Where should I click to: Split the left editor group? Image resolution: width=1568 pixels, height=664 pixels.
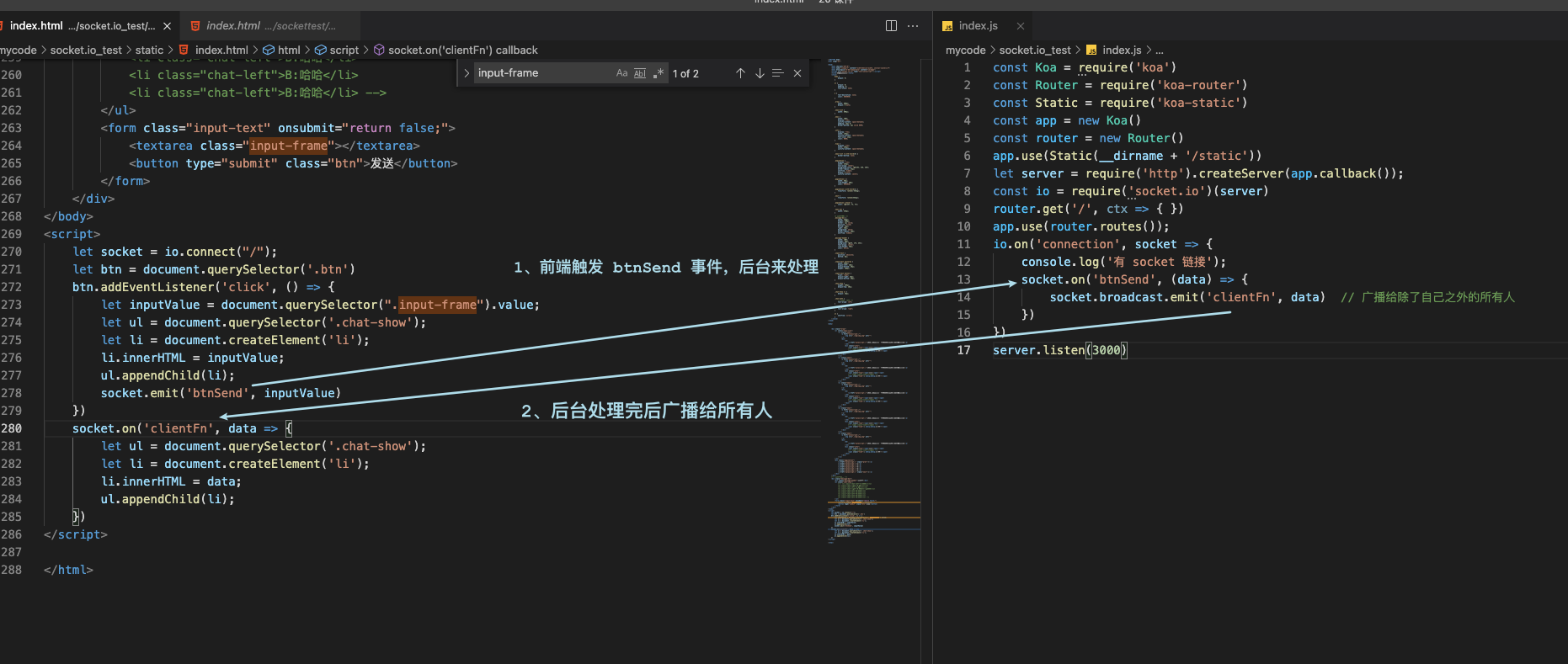tap(891, 26)
